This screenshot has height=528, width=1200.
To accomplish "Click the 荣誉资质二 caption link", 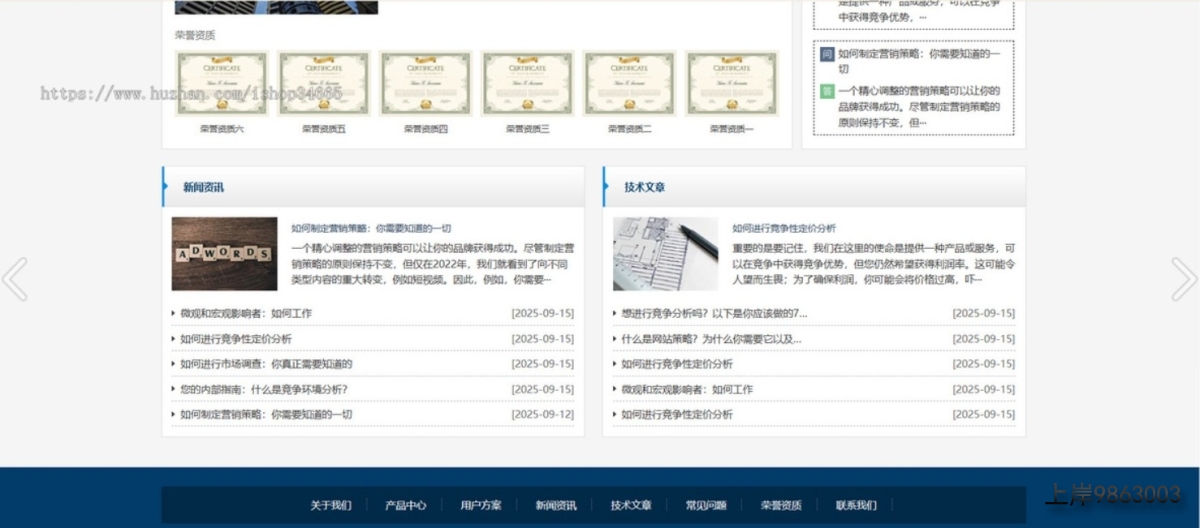I will click(x=630, y=129).
